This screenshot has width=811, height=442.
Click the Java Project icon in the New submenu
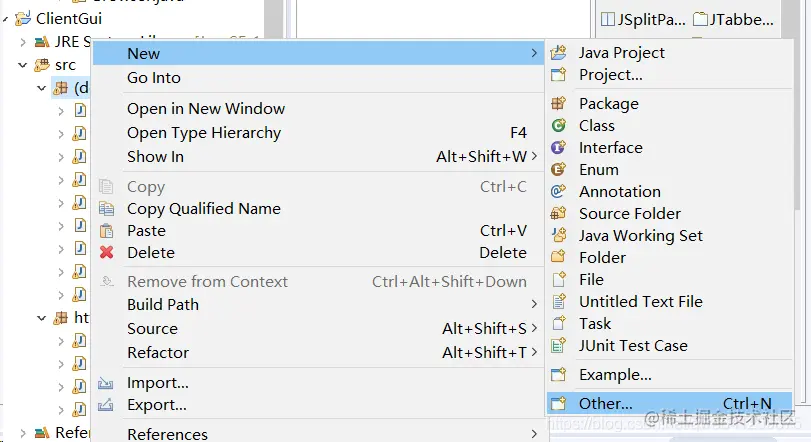[559, 53]
